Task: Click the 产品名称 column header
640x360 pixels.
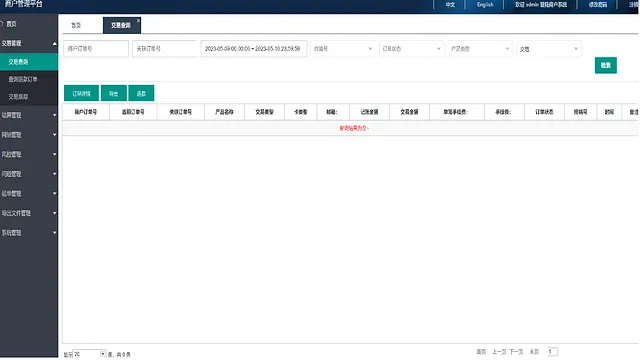Action: tap(224, 112)
